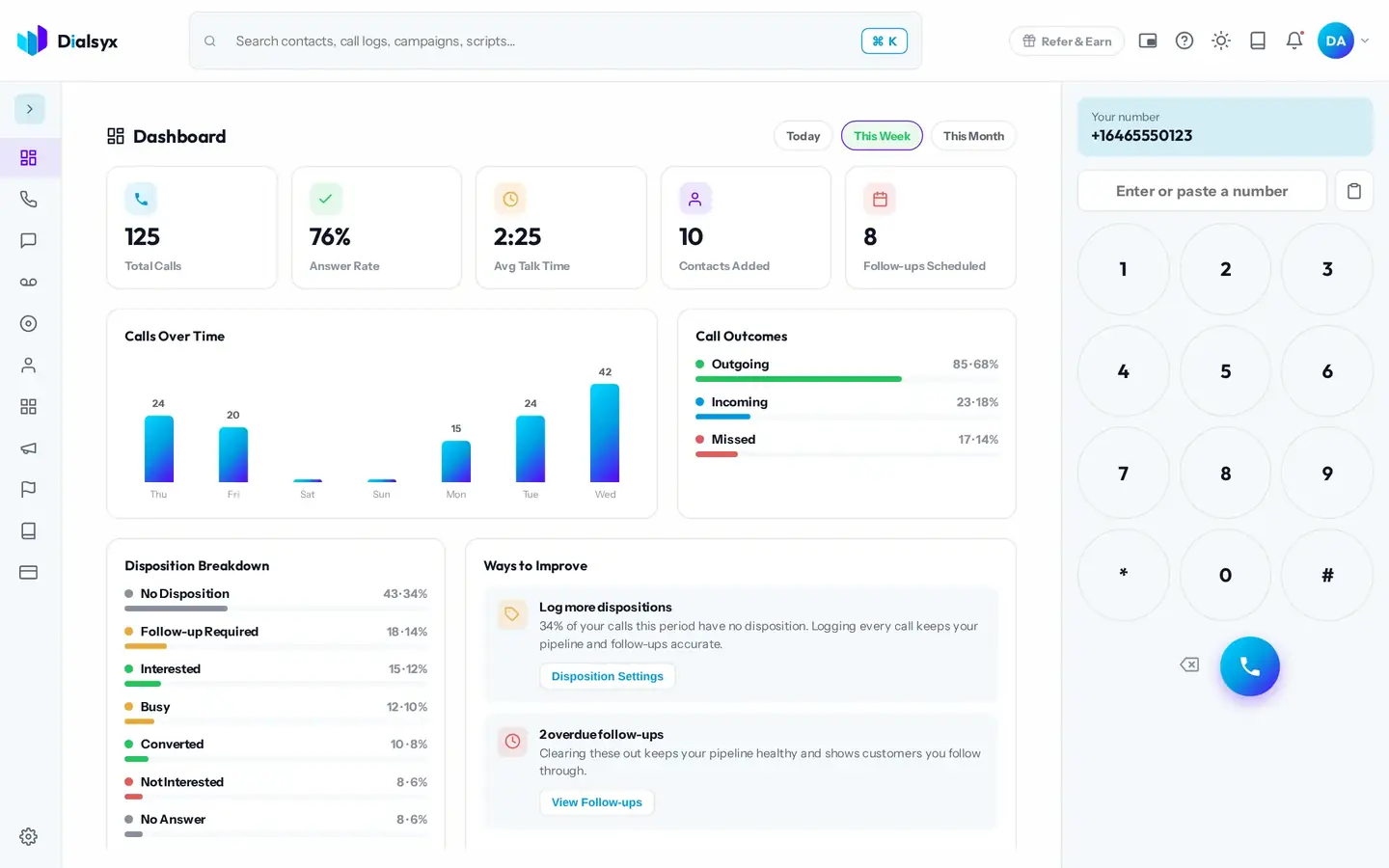Click the Refer & Earn button

pos(1067,41)
